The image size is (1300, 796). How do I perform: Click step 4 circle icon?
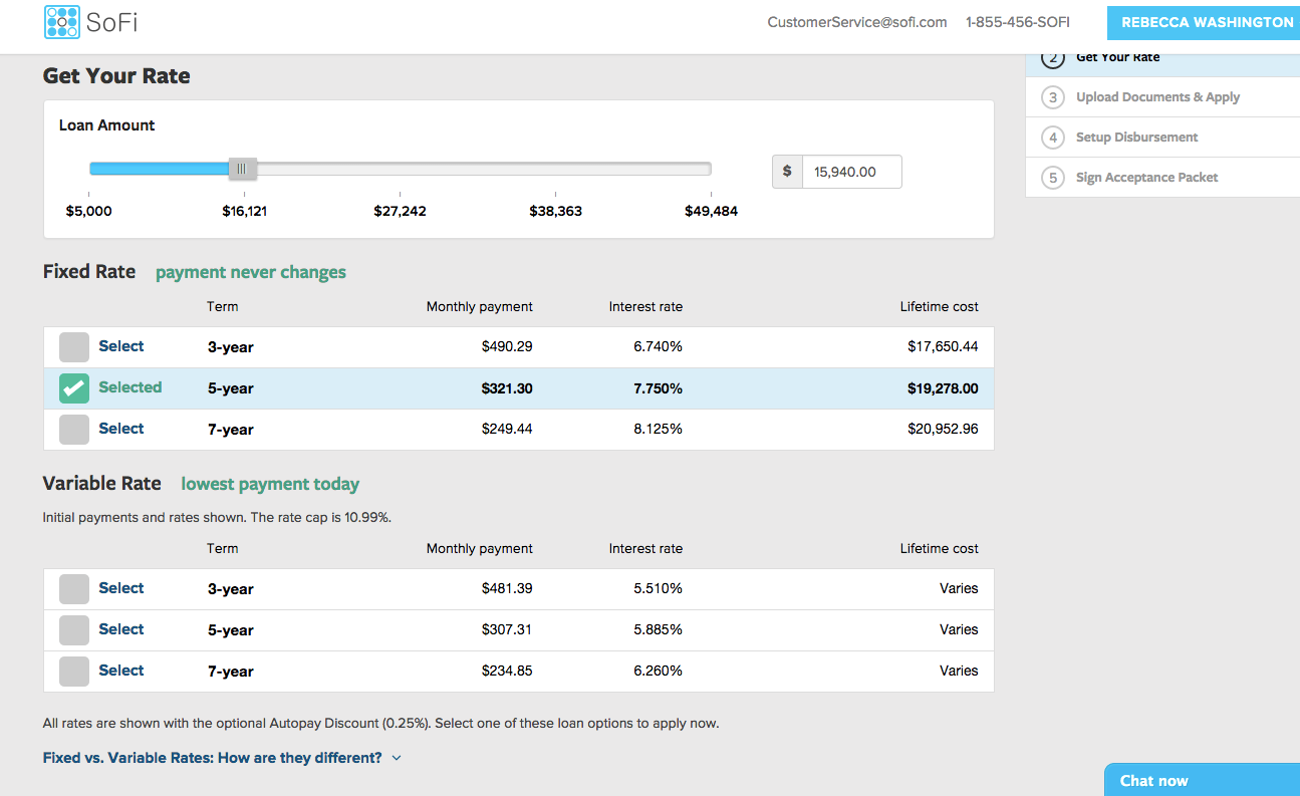coord(1052,137)
